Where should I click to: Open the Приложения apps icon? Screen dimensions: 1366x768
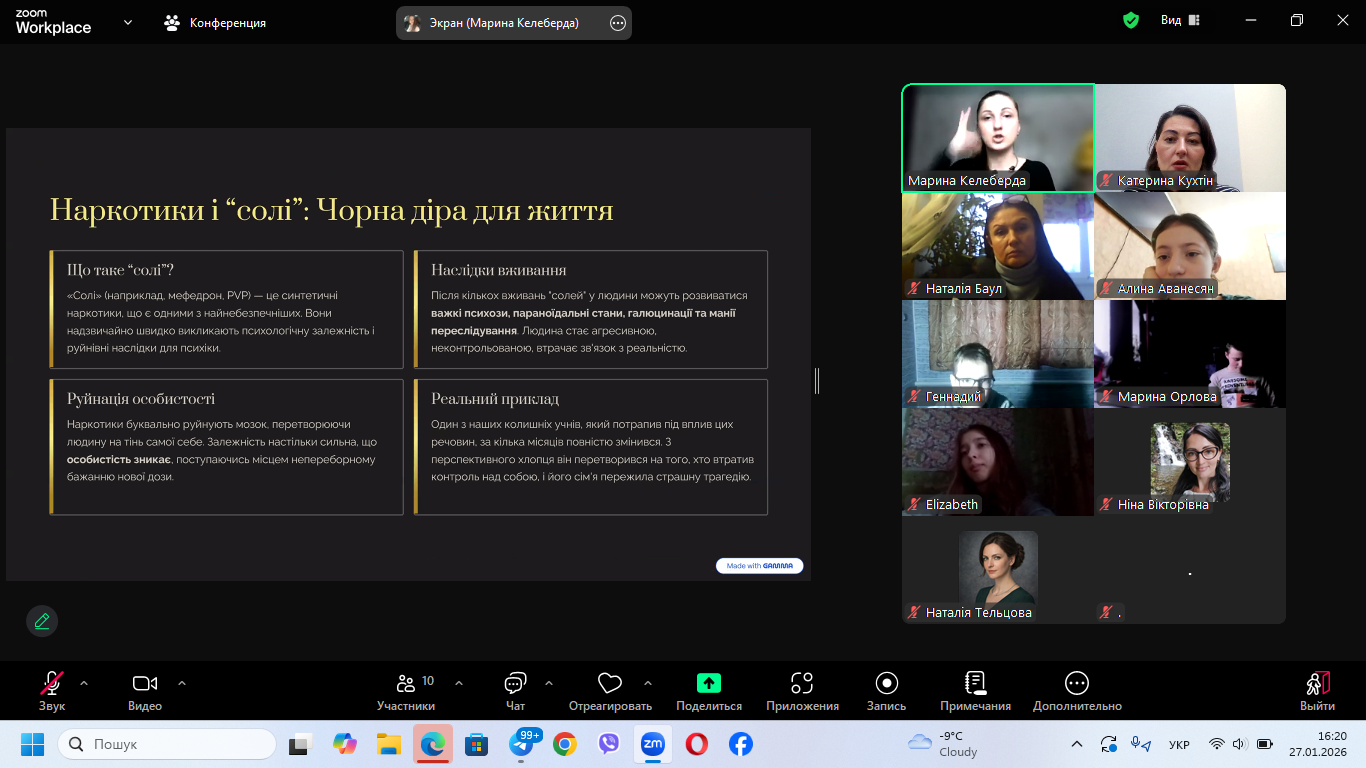802,684
